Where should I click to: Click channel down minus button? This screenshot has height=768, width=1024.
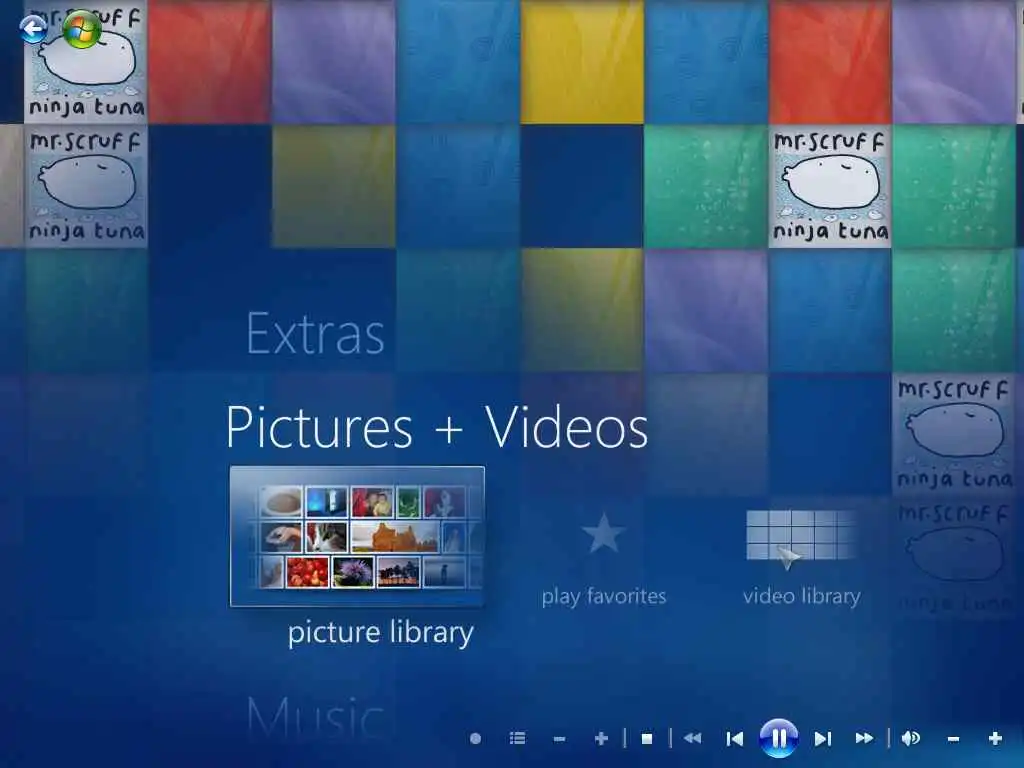(x=559, y=739)
